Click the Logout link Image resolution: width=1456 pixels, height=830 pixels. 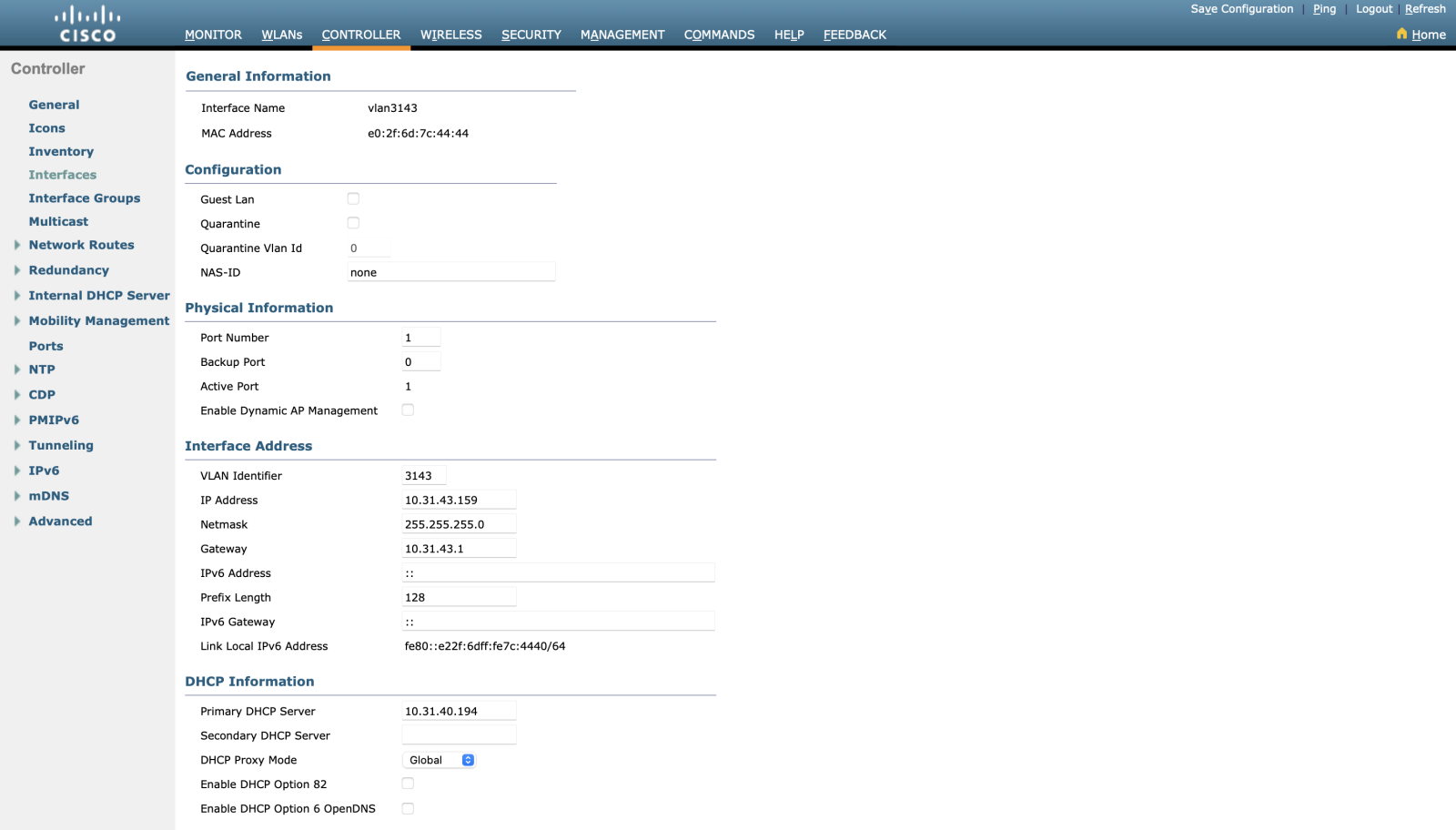(x=1373, y=9)
